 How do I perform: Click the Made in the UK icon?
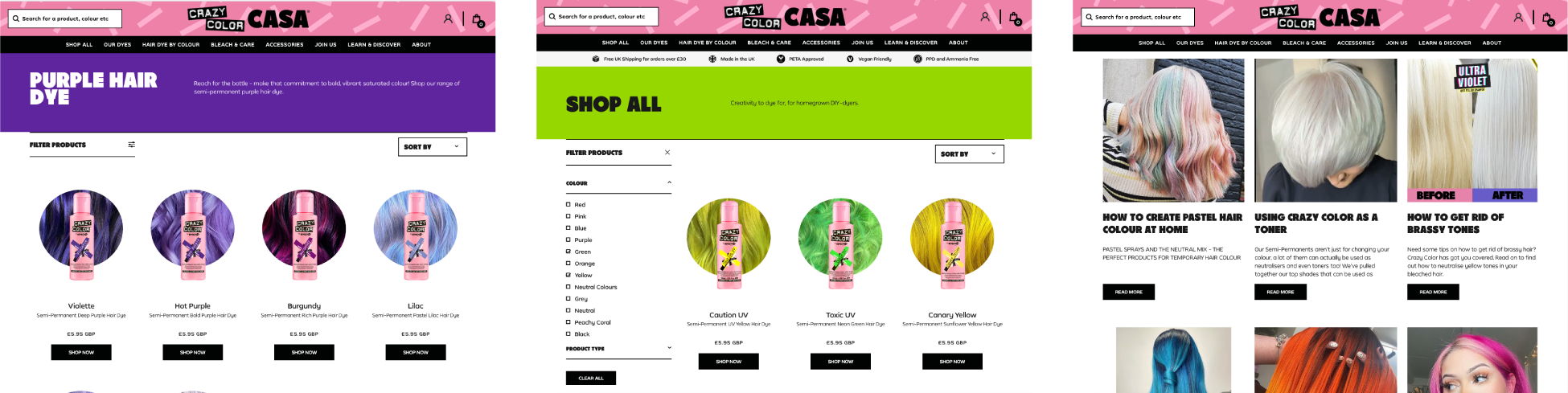(712, 59)
